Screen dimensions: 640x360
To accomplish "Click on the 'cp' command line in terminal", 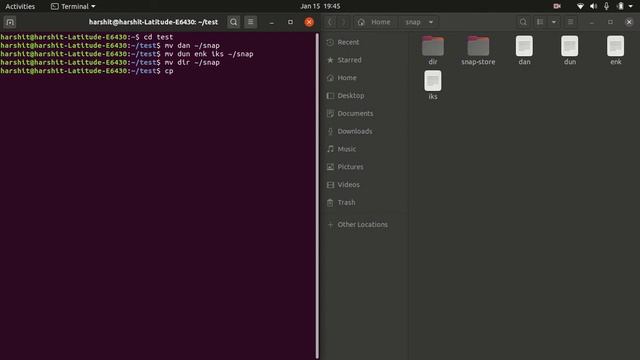I will (87, 71).
